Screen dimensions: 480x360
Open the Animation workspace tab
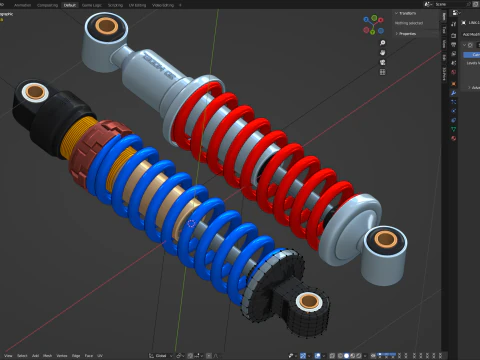(22, 5)
